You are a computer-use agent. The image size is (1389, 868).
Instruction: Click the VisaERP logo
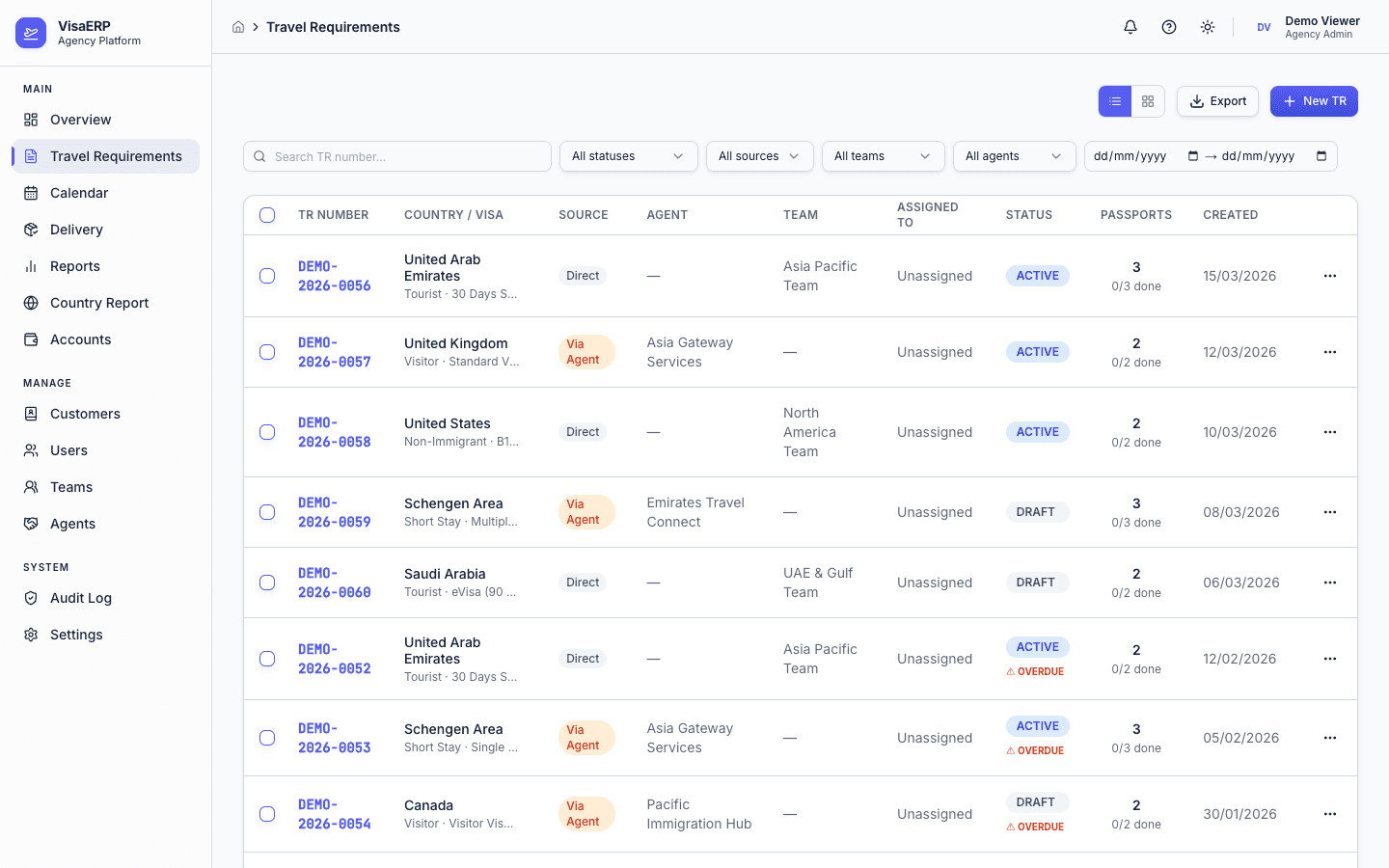31,32
